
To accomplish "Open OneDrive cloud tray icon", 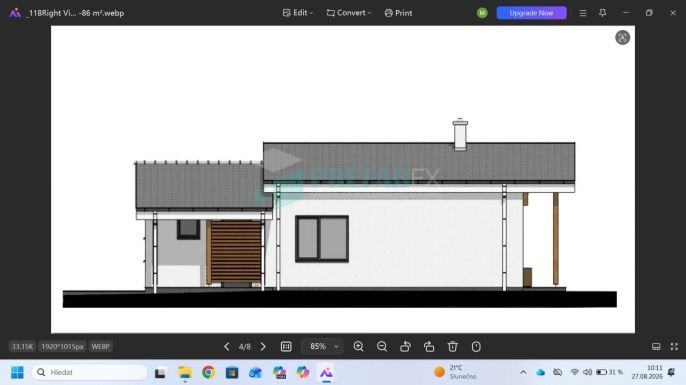I will click(x=541, y=372).
